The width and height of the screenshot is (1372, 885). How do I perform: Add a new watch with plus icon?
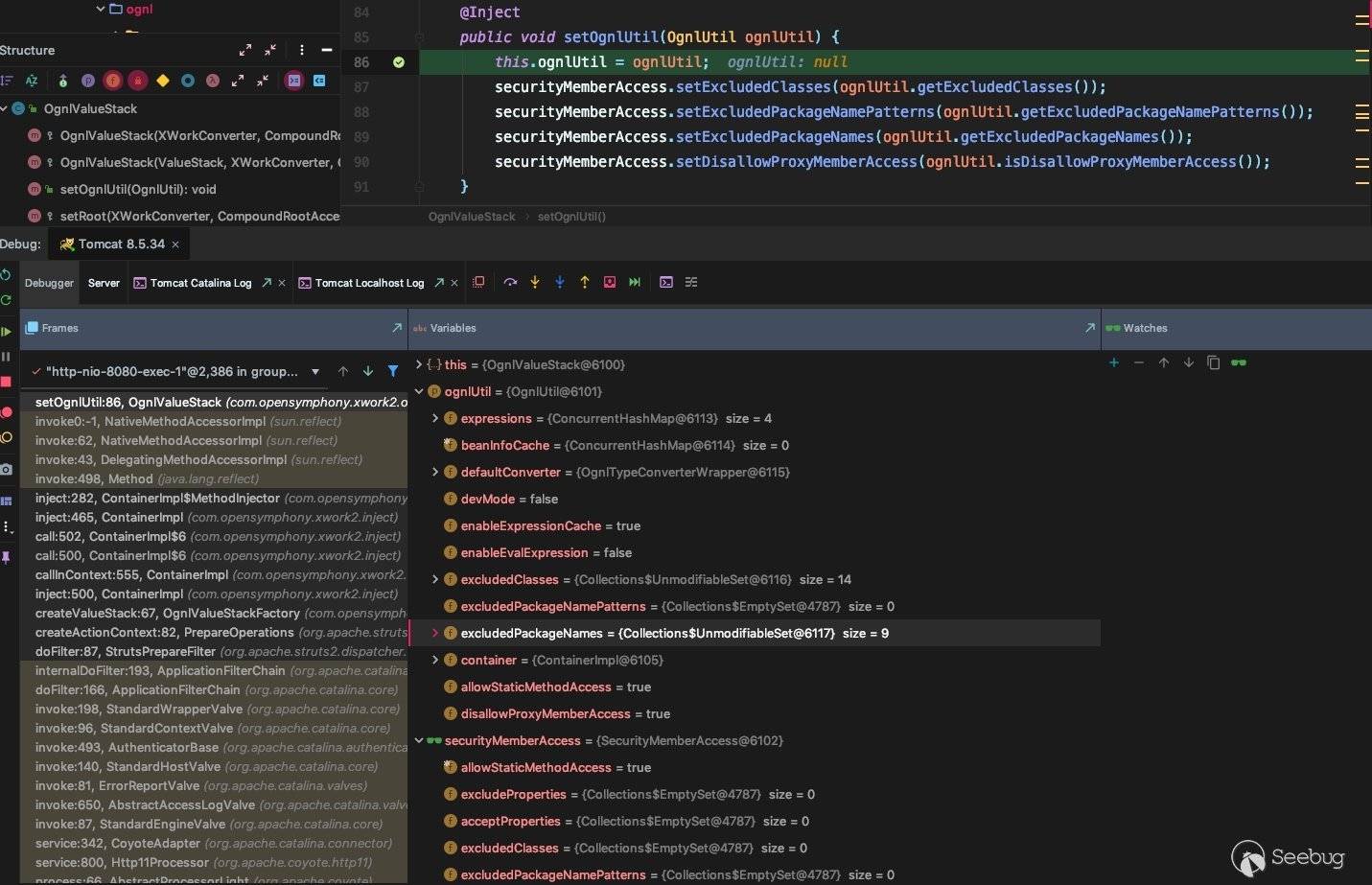coord(1113,362)
